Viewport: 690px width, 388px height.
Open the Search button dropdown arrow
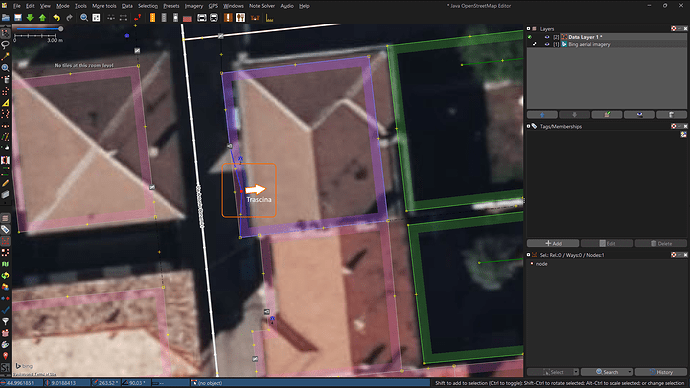coord(630,372)
